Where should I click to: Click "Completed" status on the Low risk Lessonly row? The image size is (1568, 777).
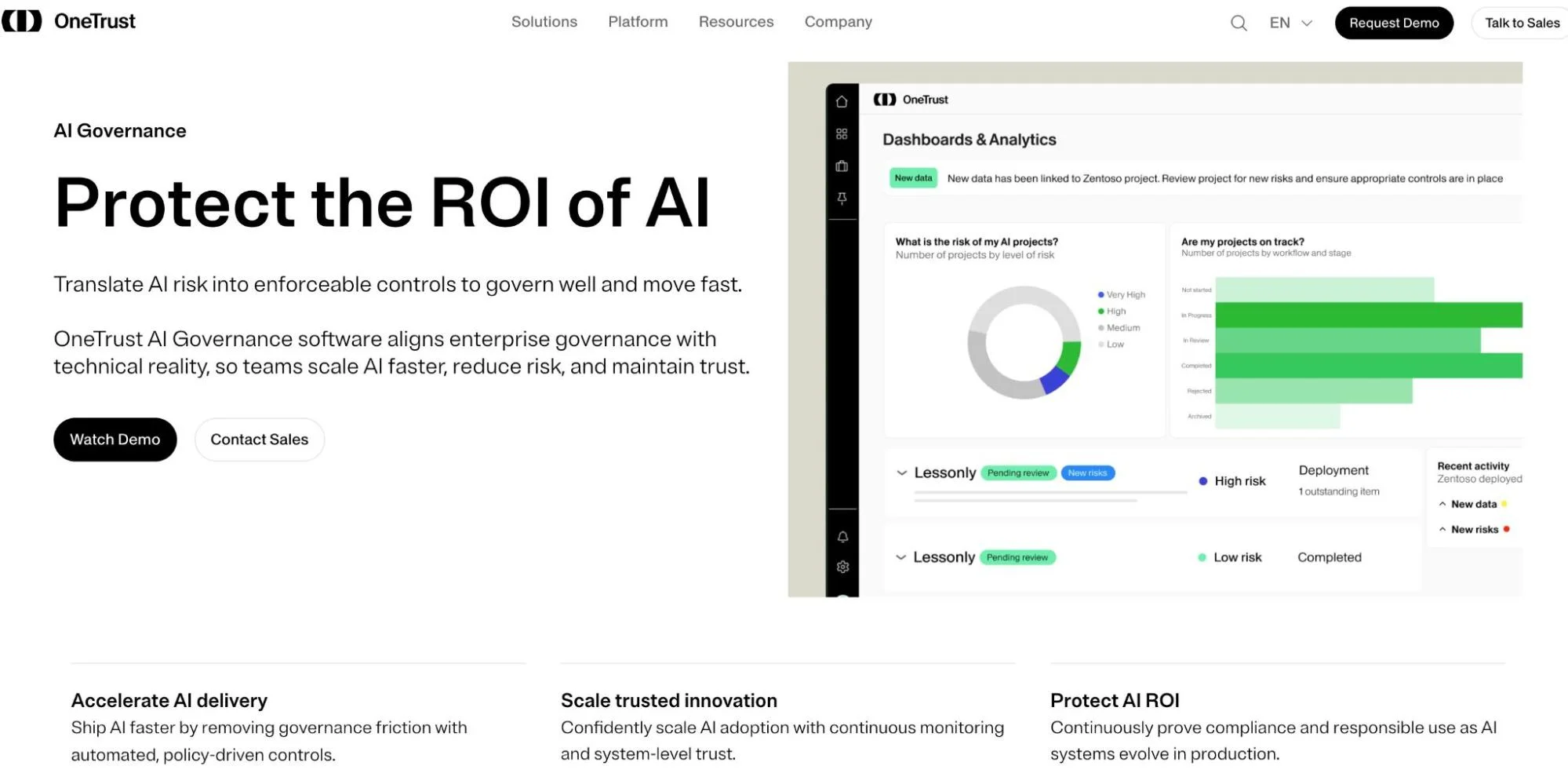pos(1330,557)
